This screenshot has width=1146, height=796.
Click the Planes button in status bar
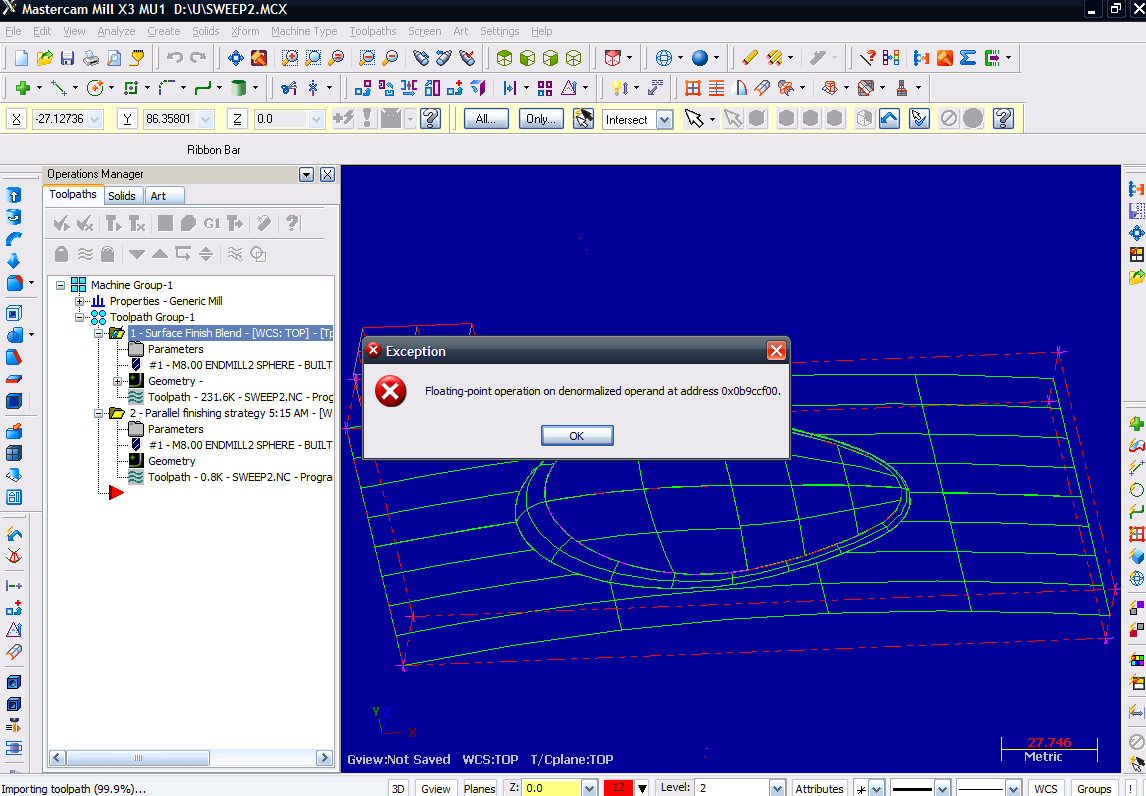479,788
